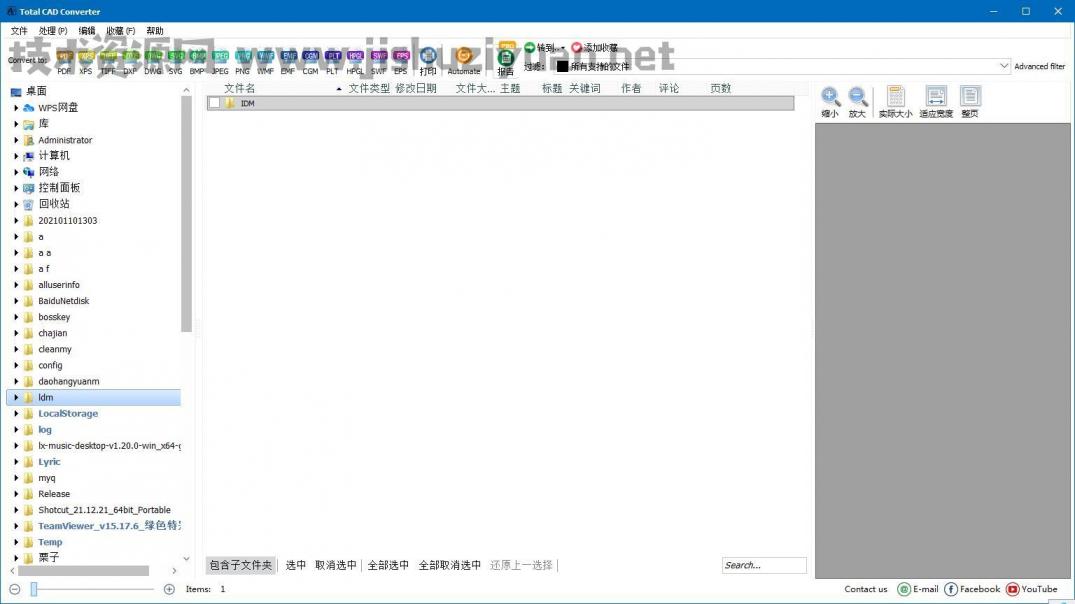This screenshot has height=604, width=1075.
Task: Click 取消选中 uncheck button
Action: click(336, 565)
